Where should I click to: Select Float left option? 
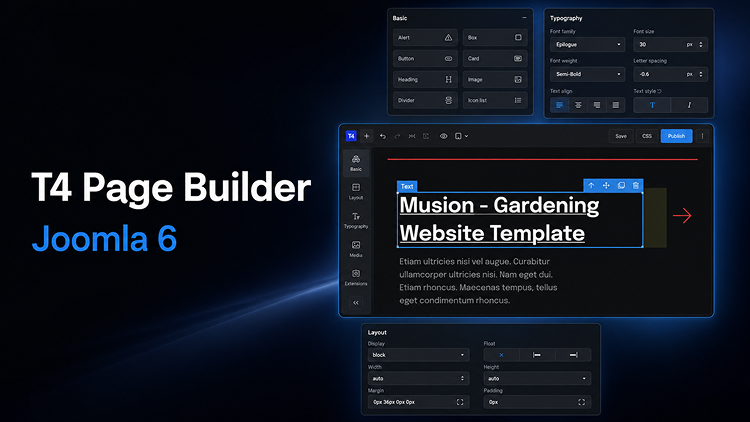click(537, 355)
